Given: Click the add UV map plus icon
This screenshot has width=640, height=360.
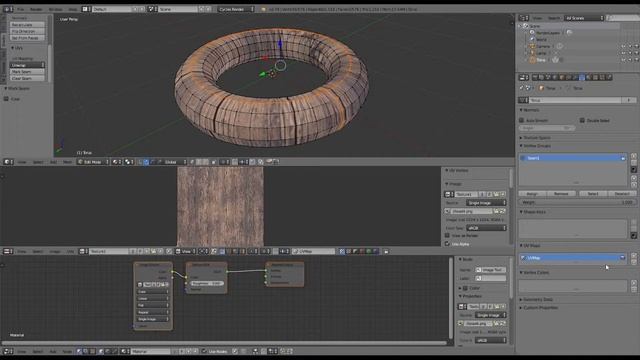Looking at the screenshot, I should coord(634,256).
